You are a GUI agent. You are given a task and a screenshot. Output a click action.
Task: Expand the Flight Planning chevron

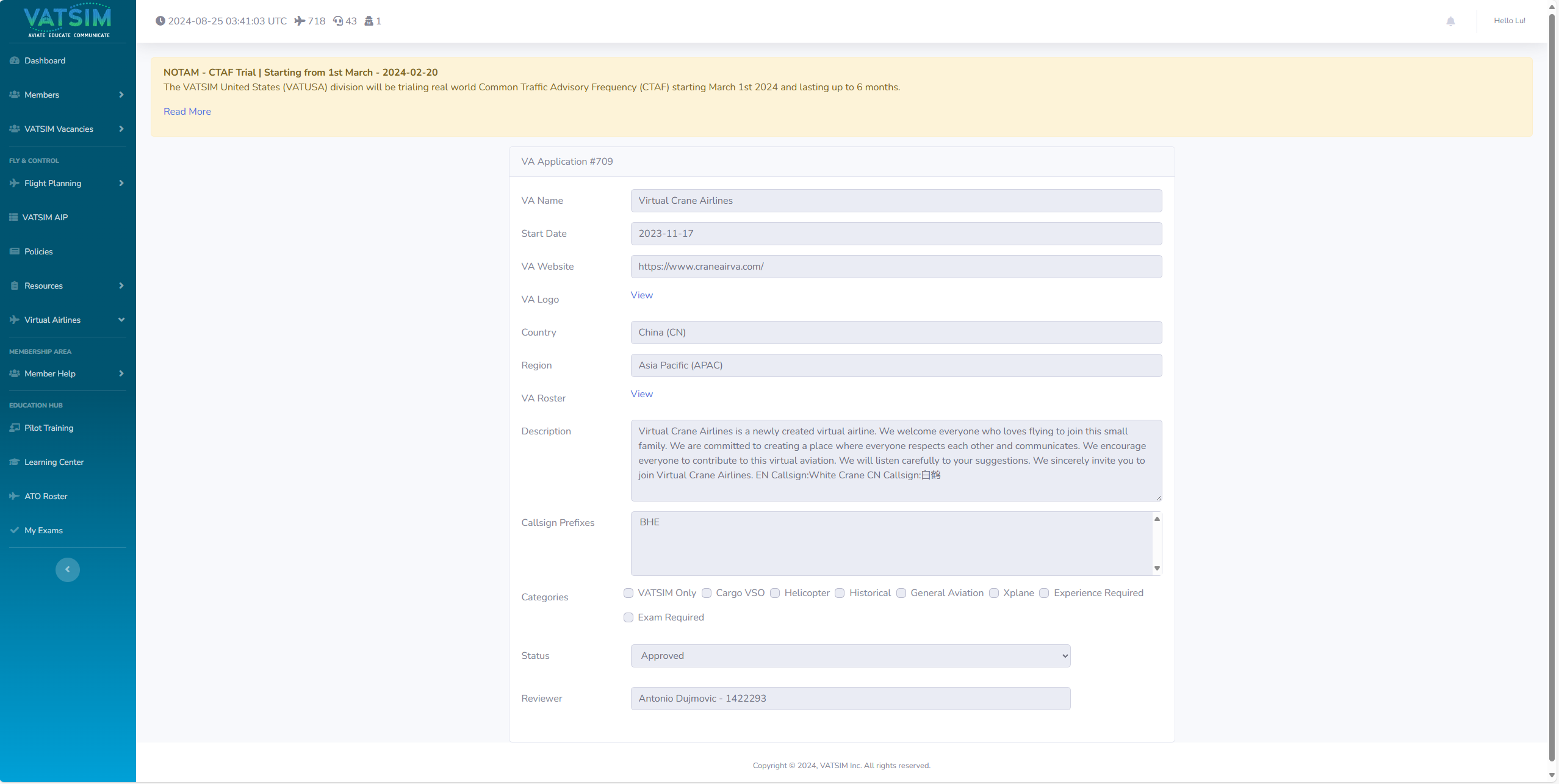tap(121, 183)
